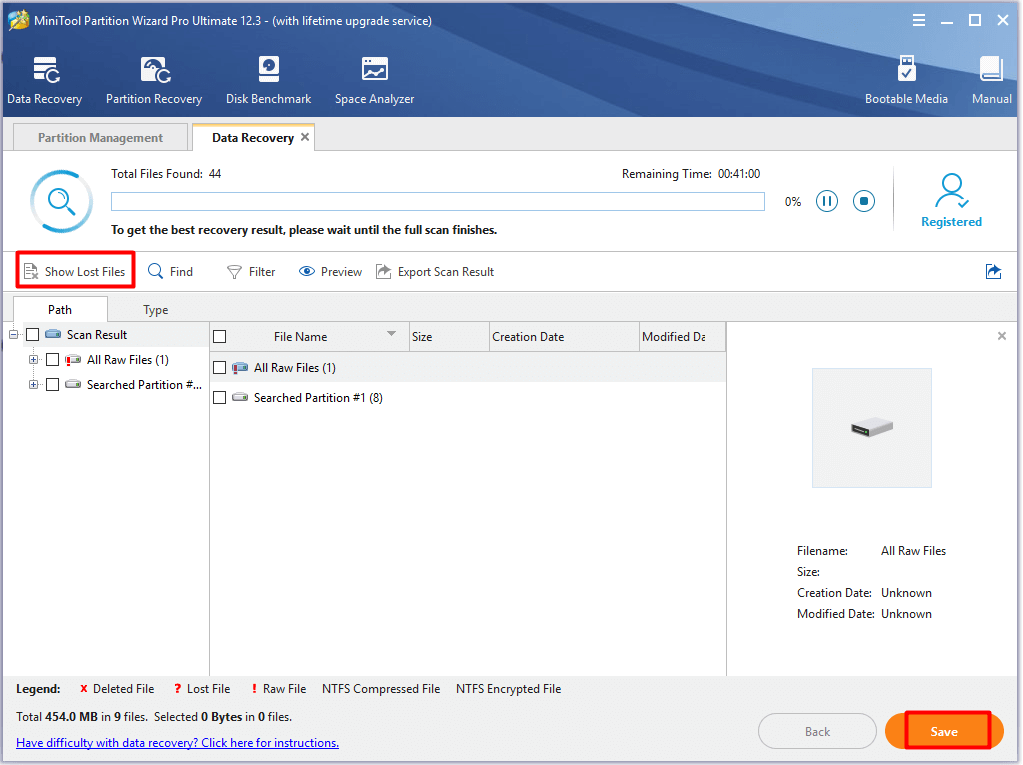This screenshot has width=1023, height=765.
Task: Click the Deleted File legend entry
Action: (x=117, y=689)
